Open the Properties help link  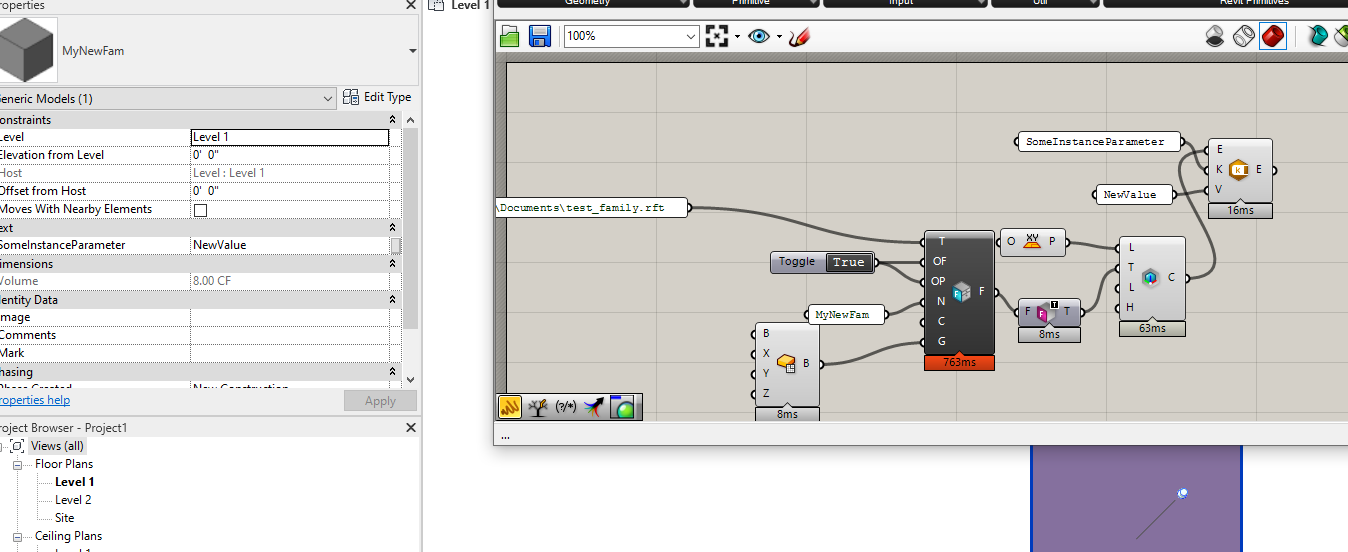33,400
